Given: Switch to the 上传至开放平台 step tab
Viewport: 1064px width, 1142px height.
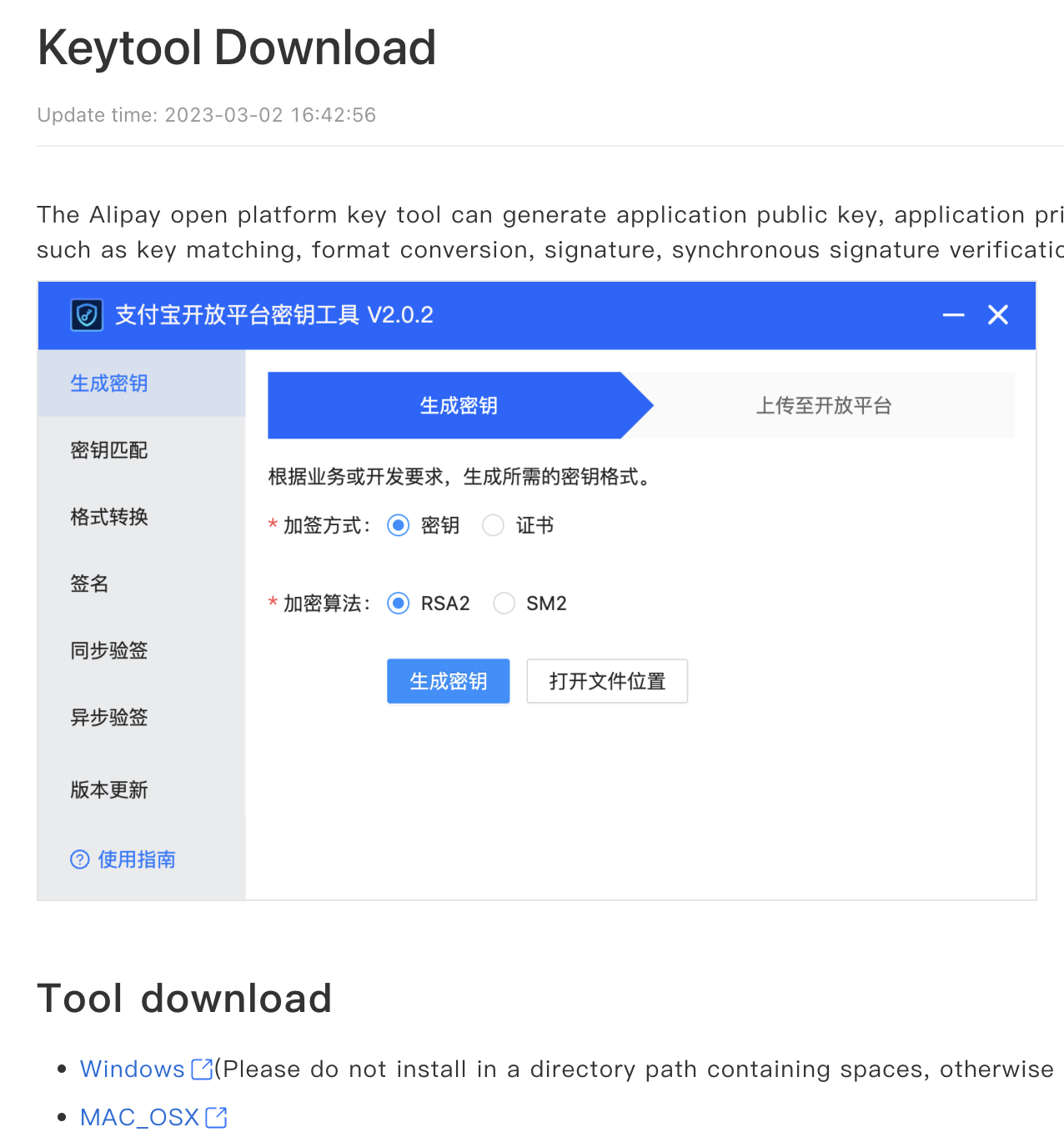Looking at the screenshot, I should pos(824,405).
